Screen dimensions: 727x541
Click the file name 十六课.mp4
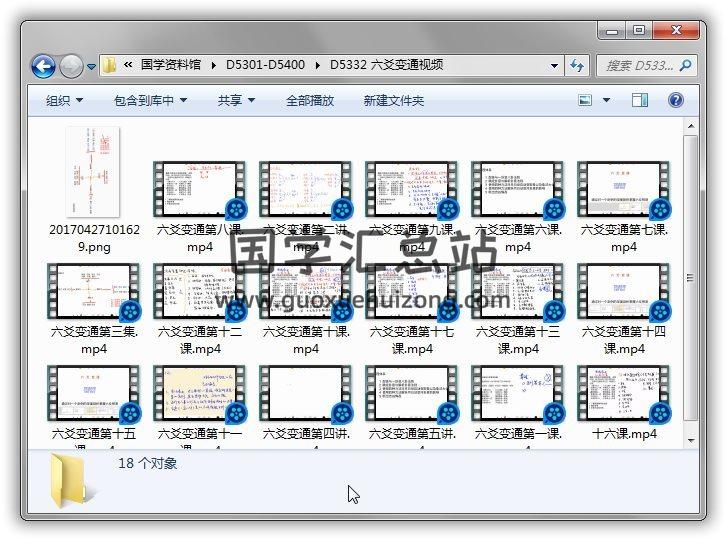624,434
